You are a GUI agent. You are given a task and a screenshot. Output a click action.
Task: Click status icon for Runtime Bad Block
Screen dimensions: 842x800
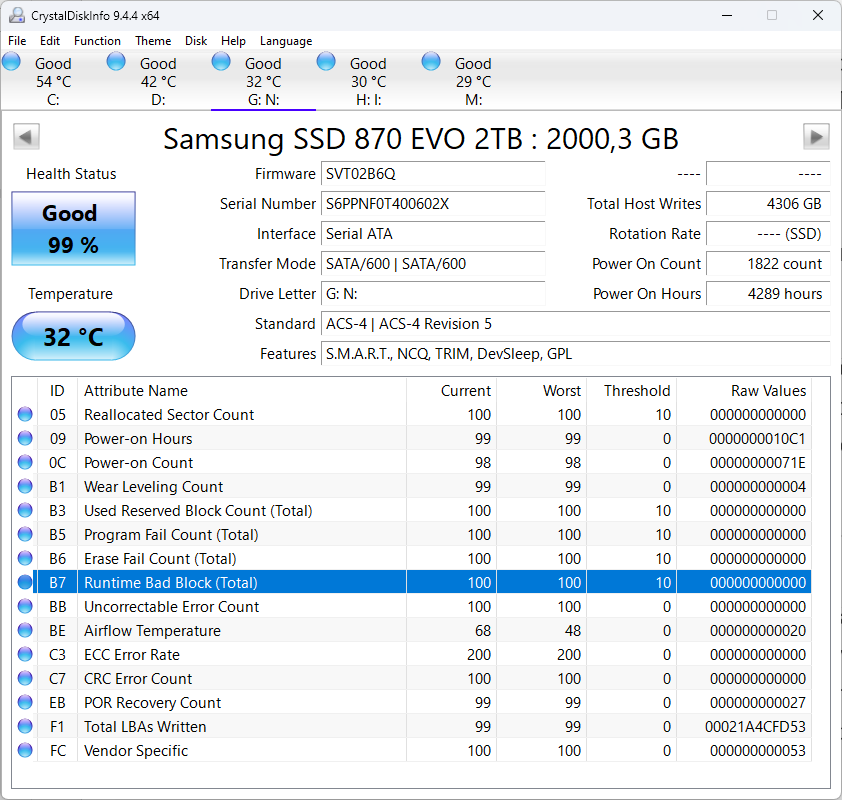[x=25, y=583]
